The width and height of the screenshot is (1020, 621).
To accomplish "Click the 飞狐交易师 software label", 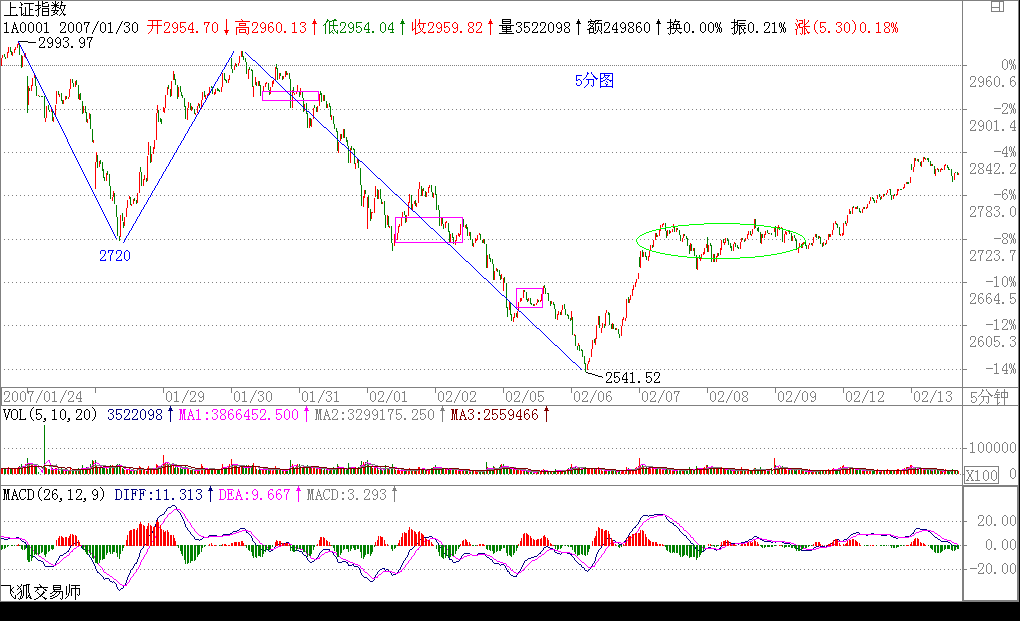I will click(41, 592).
